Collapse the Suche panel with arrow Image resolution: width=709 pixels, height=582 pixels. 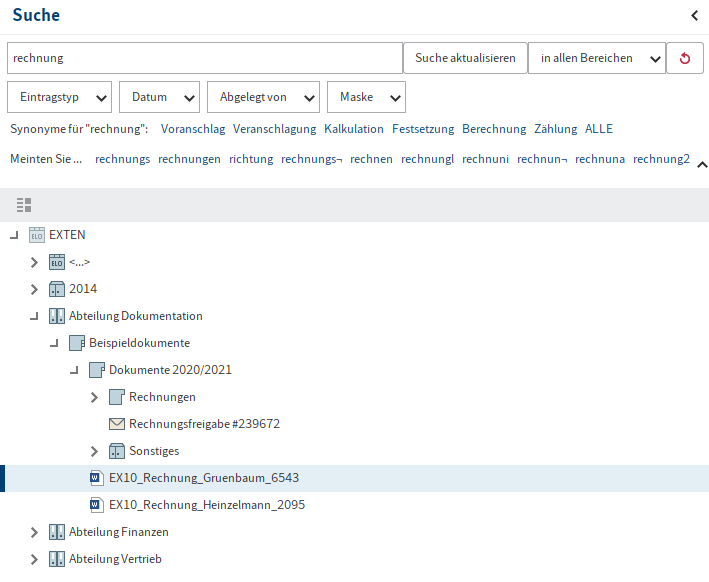pyautogui.click(x=695, y=16)
